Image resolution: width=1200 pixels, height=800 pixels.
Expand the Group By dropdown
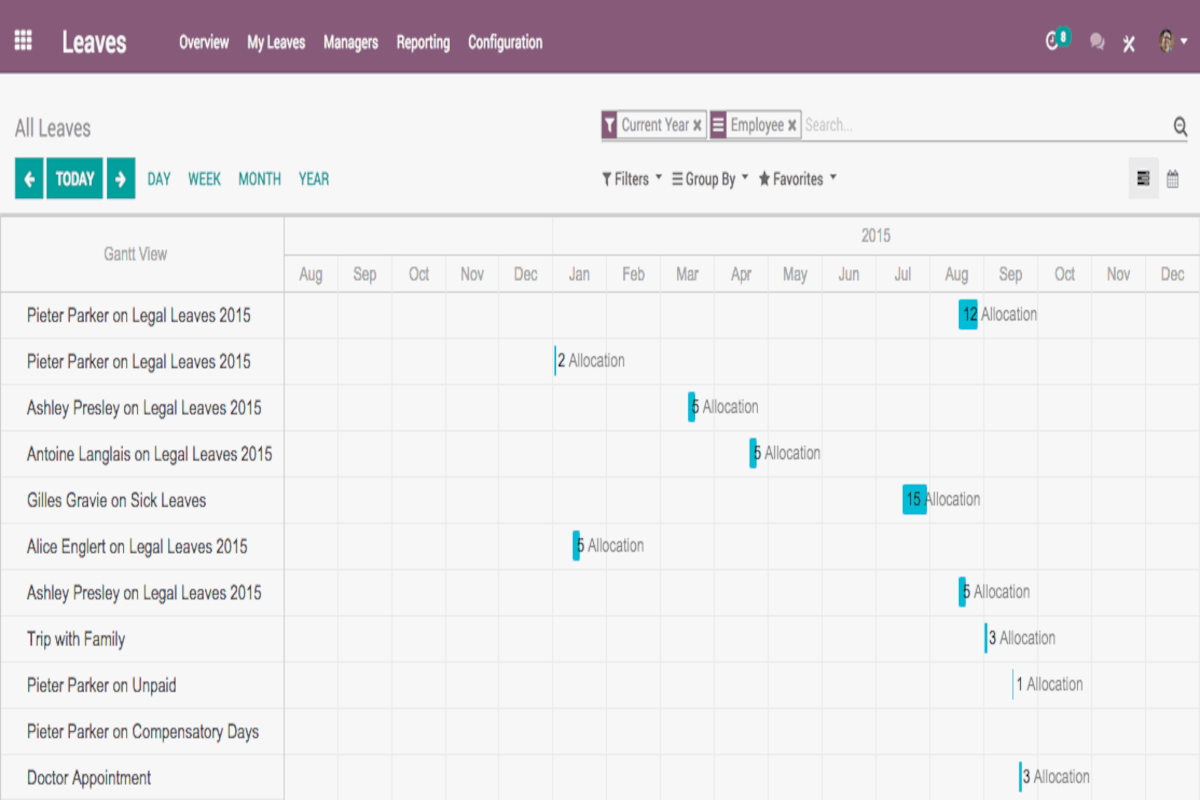click(x=710, y=179)
